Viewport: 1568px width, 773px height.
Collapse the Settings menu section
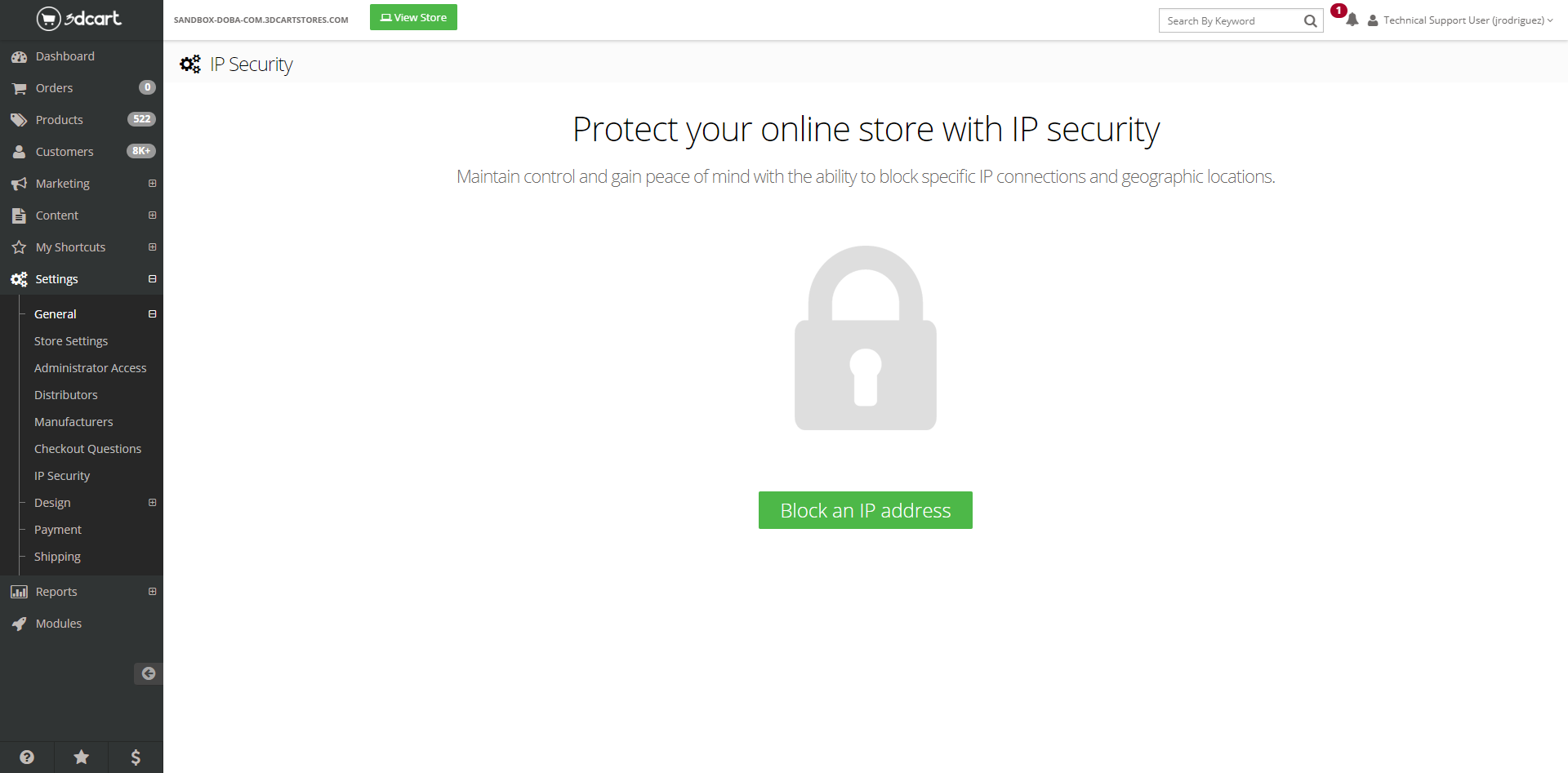152,279
